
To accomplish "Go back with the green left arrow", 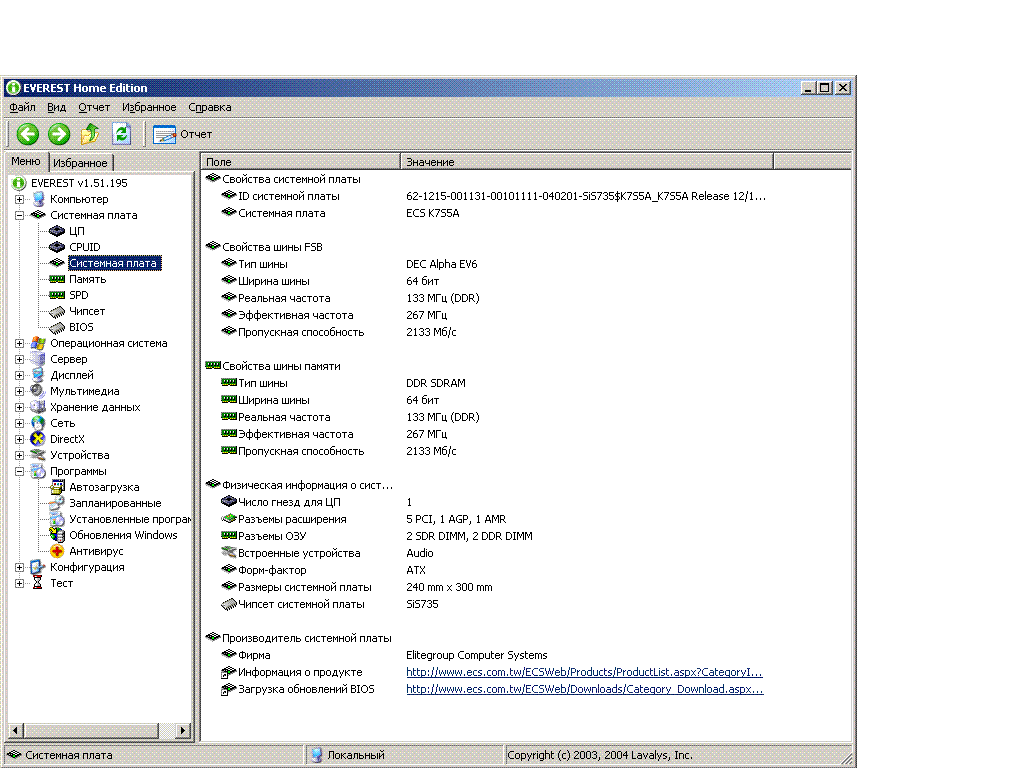I will pos(27,134).
